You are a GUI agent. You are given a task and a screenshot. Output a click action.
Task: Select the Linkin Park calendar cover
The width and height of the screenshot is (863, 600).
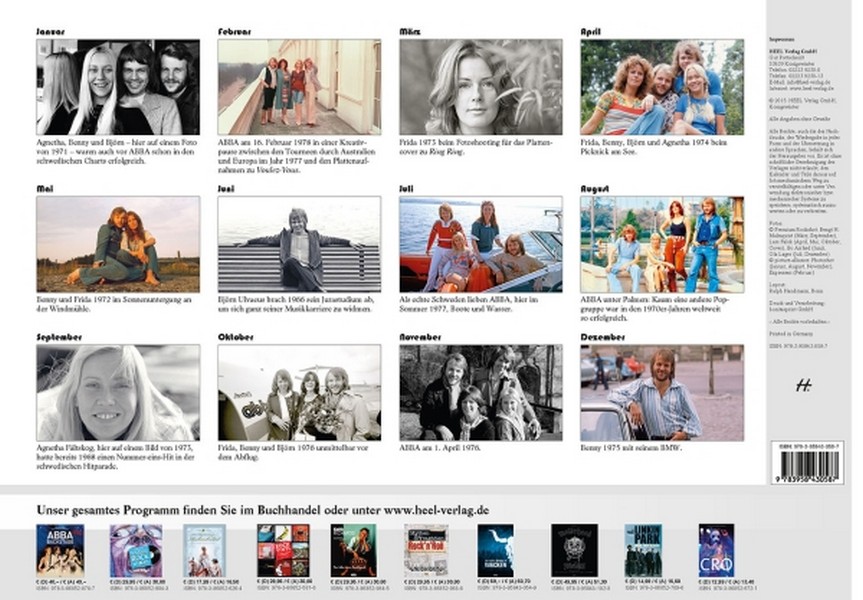pos(643,550)
